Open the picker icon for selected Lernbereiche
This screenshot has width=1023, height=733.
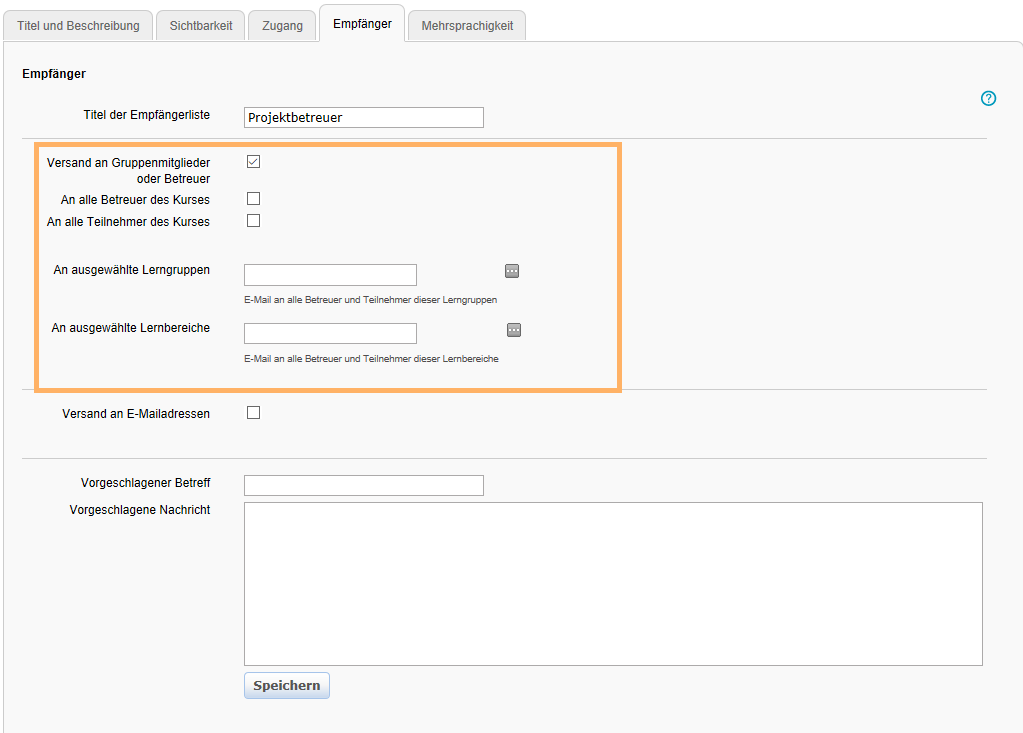pyautogui.click(x=514, y=330)
